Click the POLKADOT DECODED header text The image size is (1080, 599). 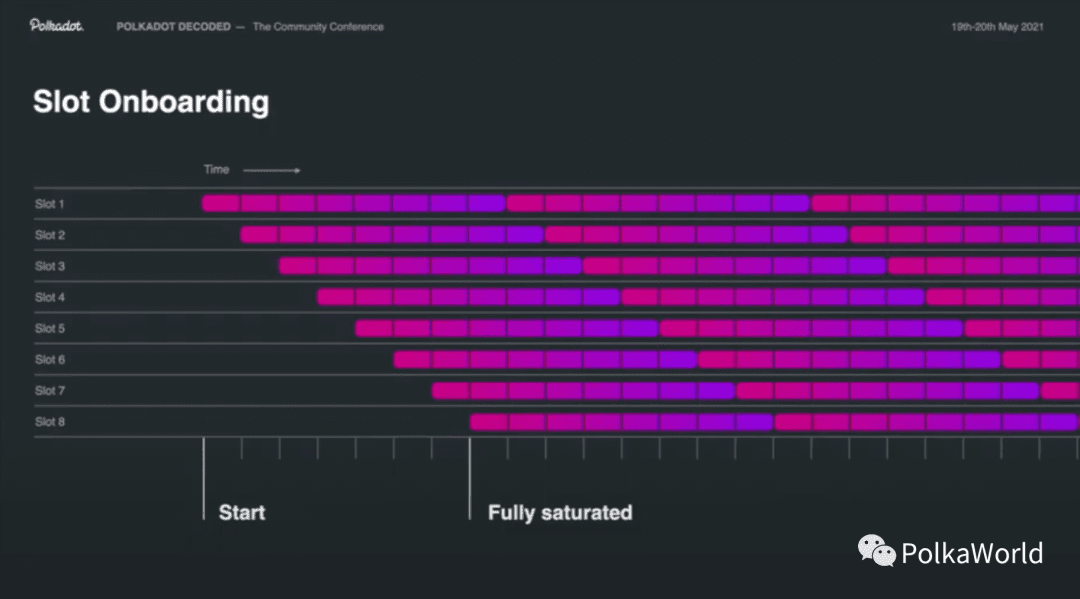tap(174, 27)
